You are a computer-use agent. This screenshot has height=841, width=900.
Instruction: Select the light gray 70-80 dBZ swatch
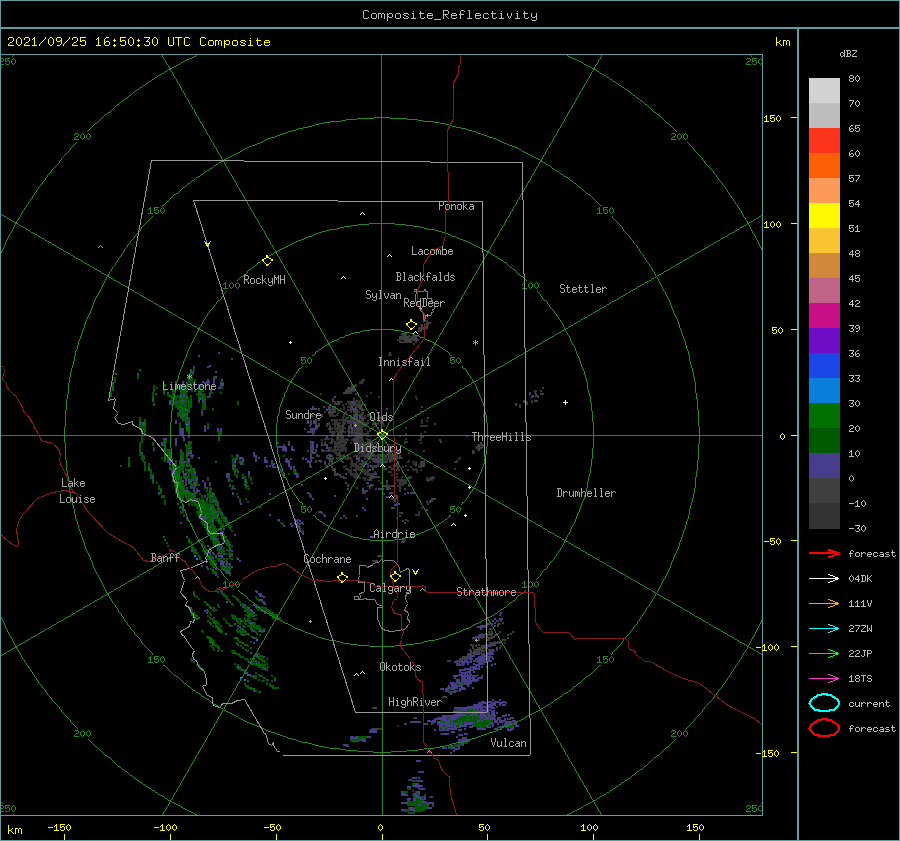coord(824,91)
